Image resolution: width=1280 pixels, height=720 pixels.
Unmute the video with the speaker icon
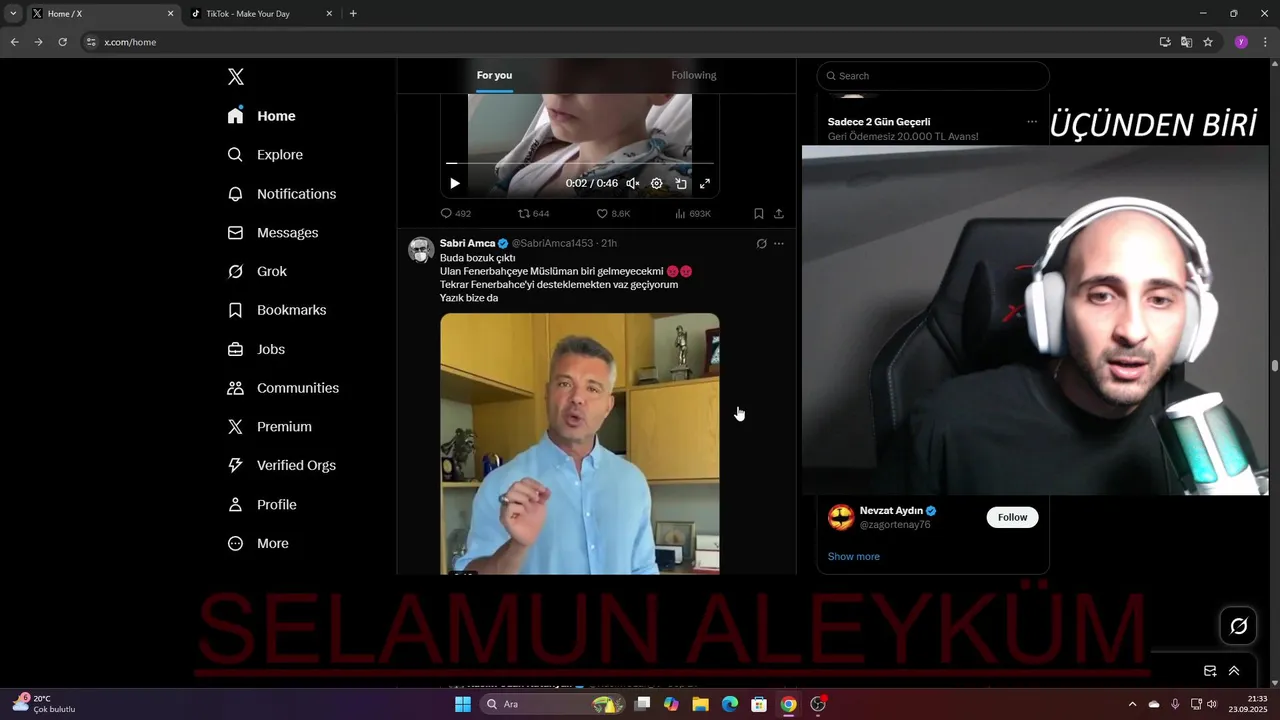click(633, 184)
